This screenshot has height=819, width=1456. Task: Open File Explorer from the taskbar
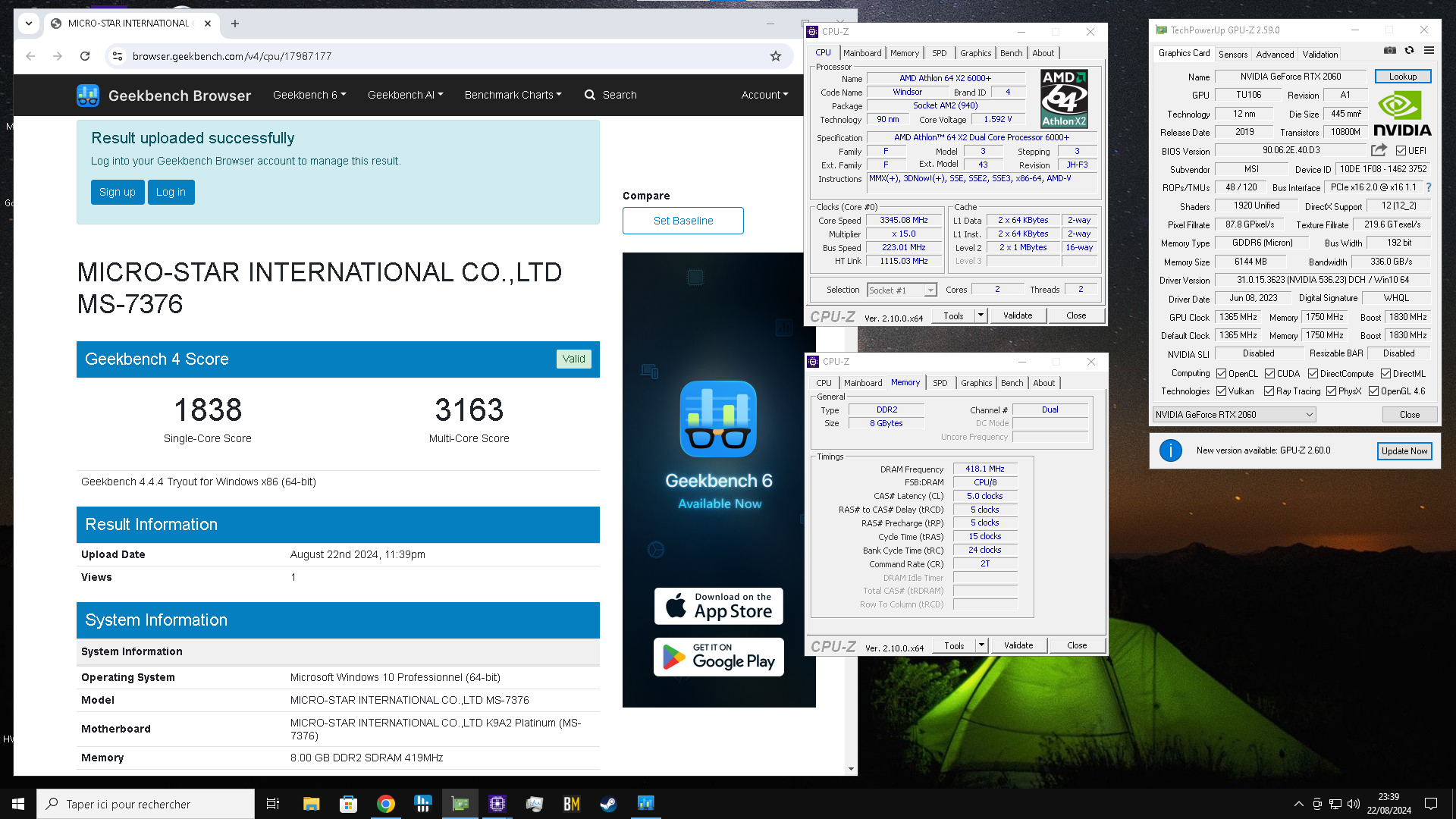pos(311,804)
